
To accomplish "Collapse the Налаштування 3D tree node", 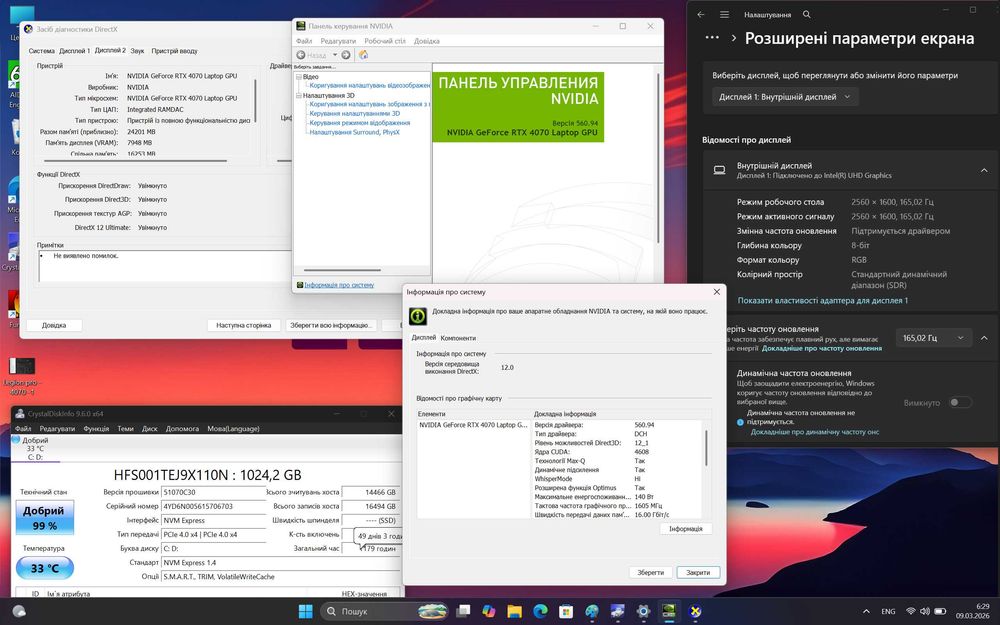I will [x=298, y=95].
